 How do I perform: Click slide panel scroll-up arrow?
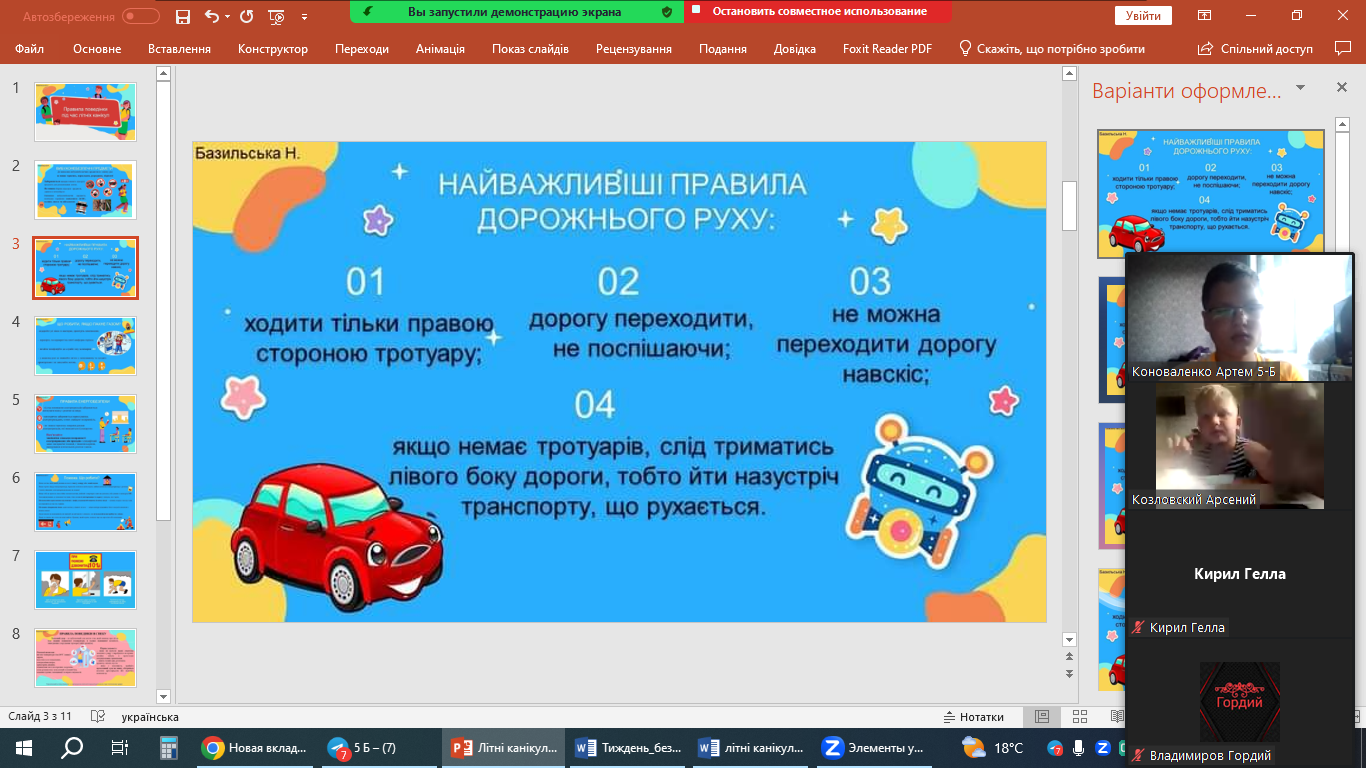click(x=164, y=73)
